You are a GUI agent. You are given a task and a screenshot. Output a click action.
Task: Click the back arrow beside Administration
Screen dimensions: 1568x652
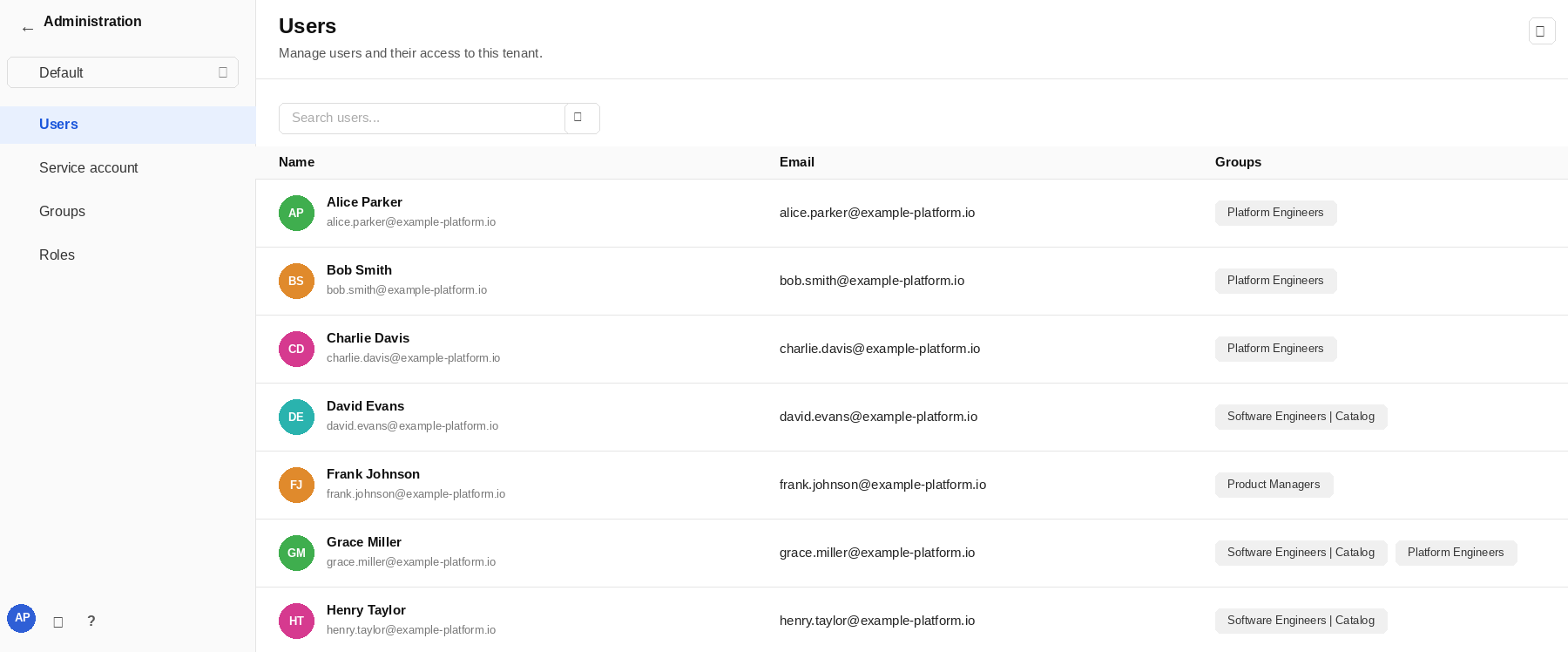tap(28, 29)
